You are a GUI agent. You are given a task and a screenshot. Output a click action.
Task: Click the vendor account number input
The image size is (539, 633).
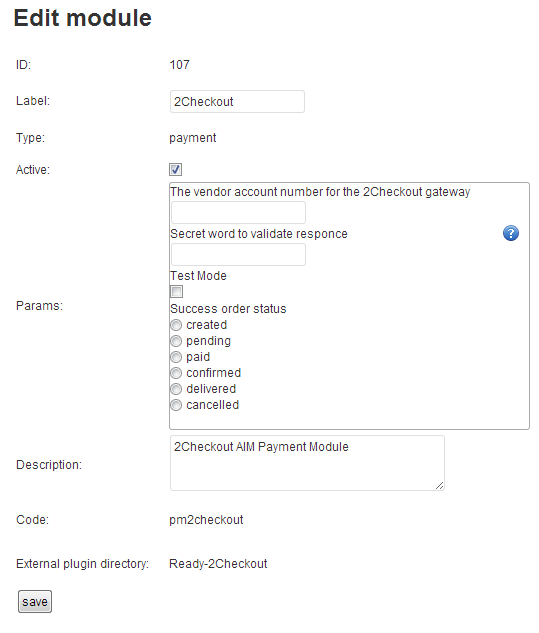238,212
